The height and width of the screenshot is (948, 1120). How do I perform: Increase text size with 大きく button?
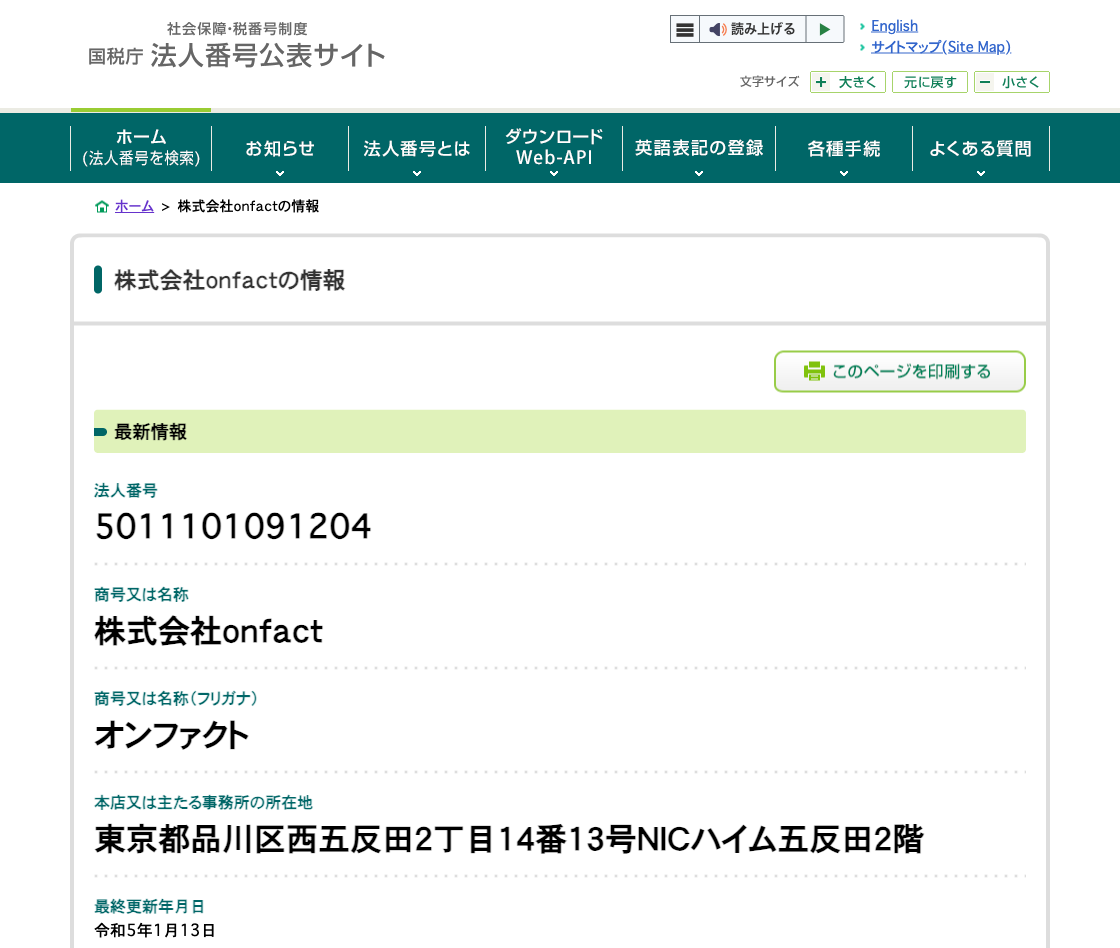[x=848, y=82]
